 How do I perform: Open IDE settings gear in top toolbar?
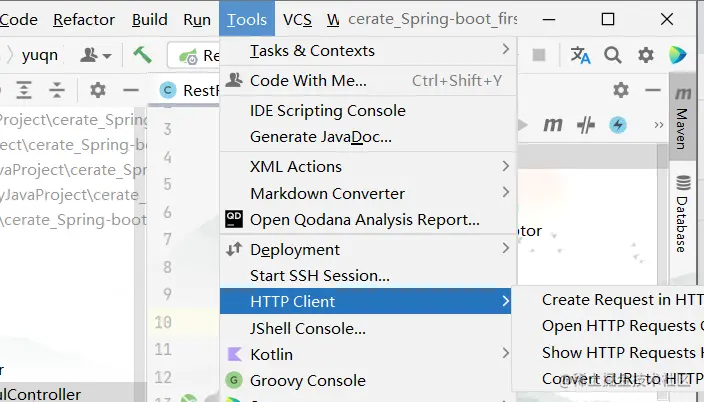(647, 56)
